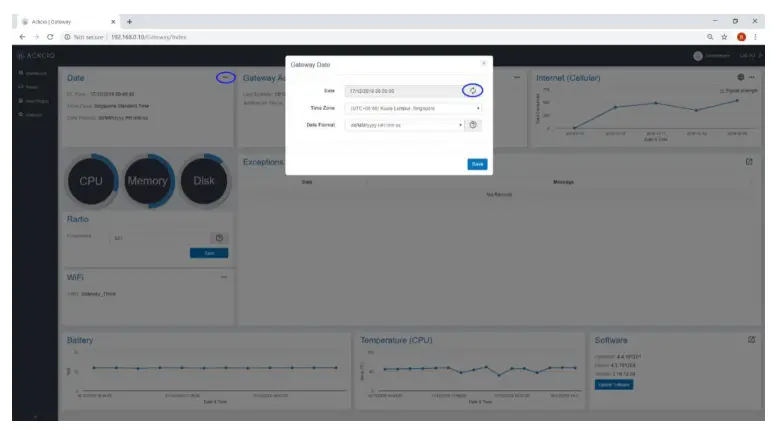Click the circled sync icon beside the Date field
The height and width of the screenshot is (430, 777).
(x=473, y=91)
